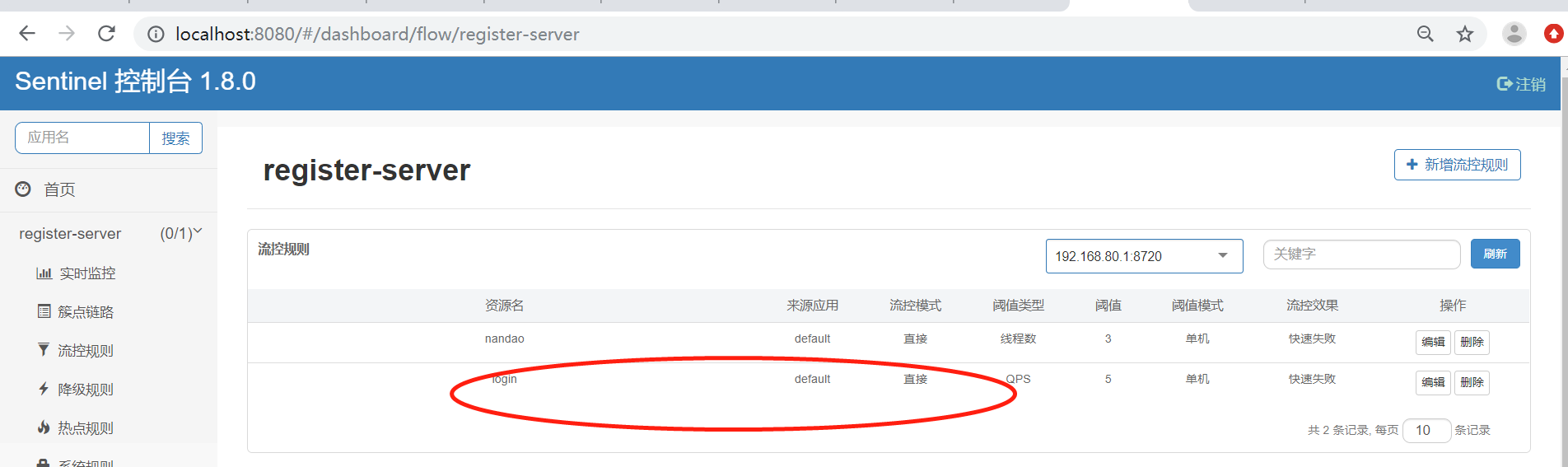Click the 刷新 button

(x=1495, y=254)
